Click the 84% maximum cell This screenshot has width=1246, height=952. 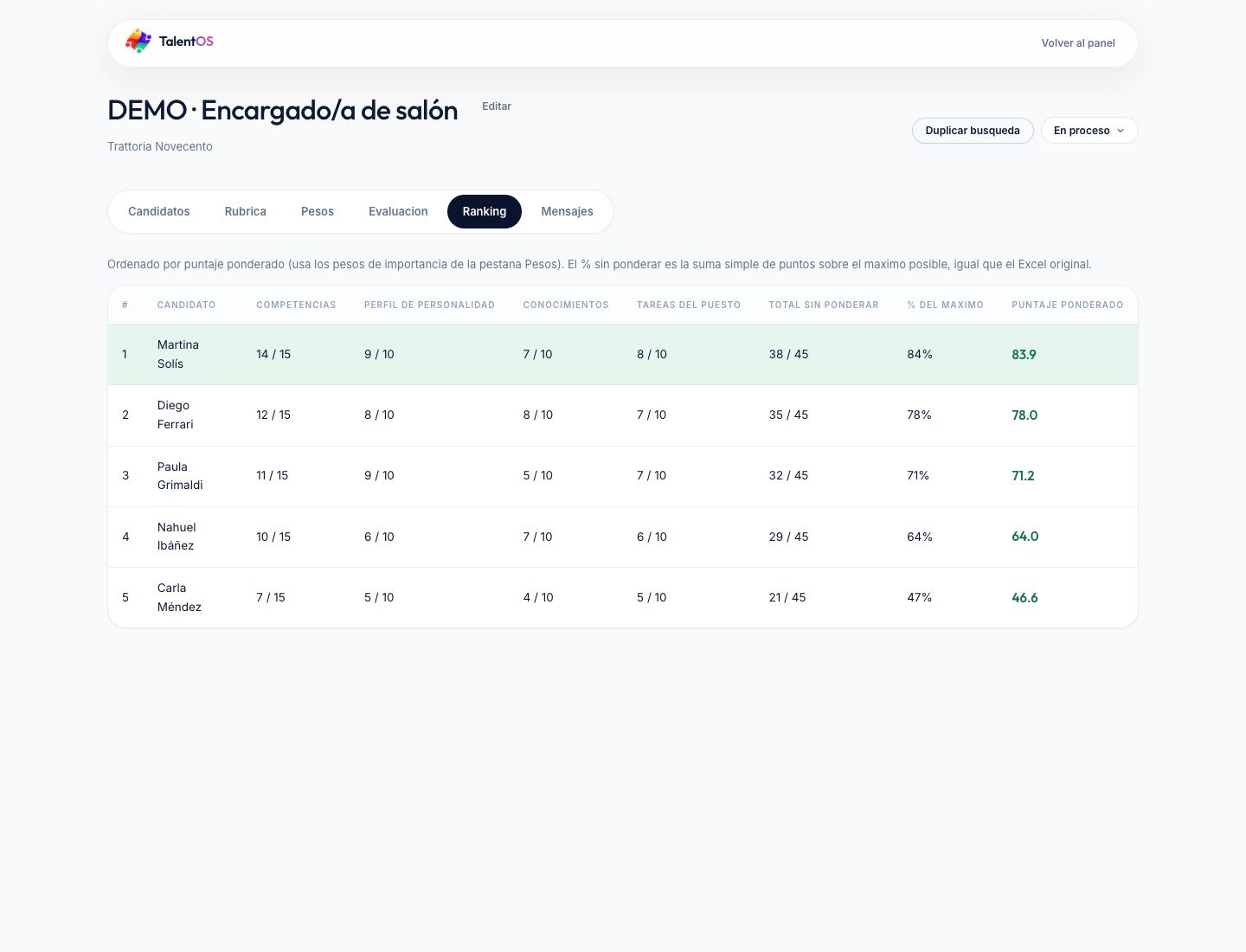pos(920,355)
